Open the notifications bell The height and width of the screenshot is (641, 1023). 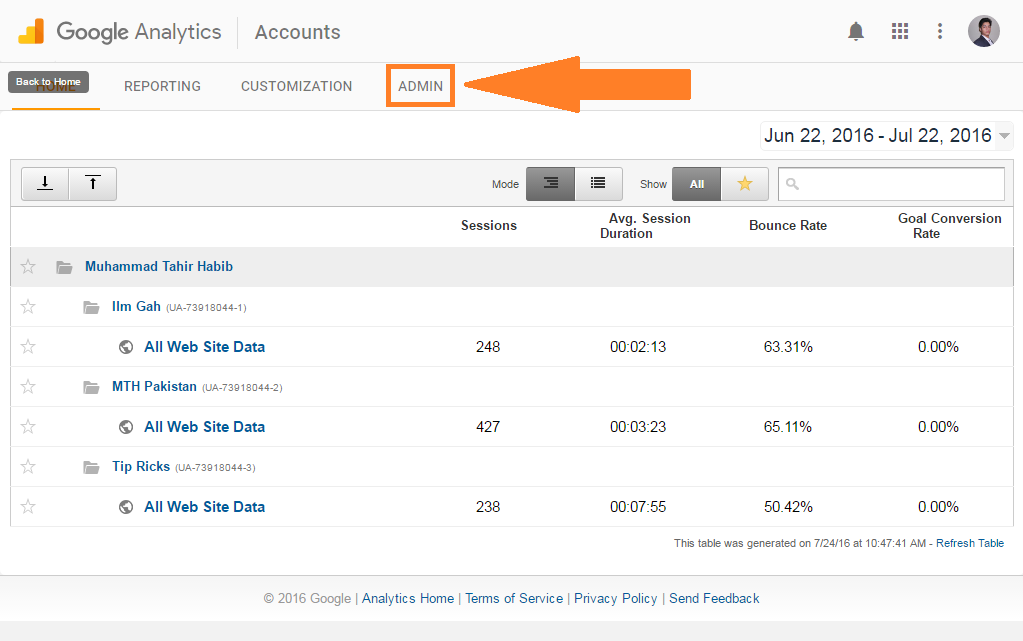[855, 31]
